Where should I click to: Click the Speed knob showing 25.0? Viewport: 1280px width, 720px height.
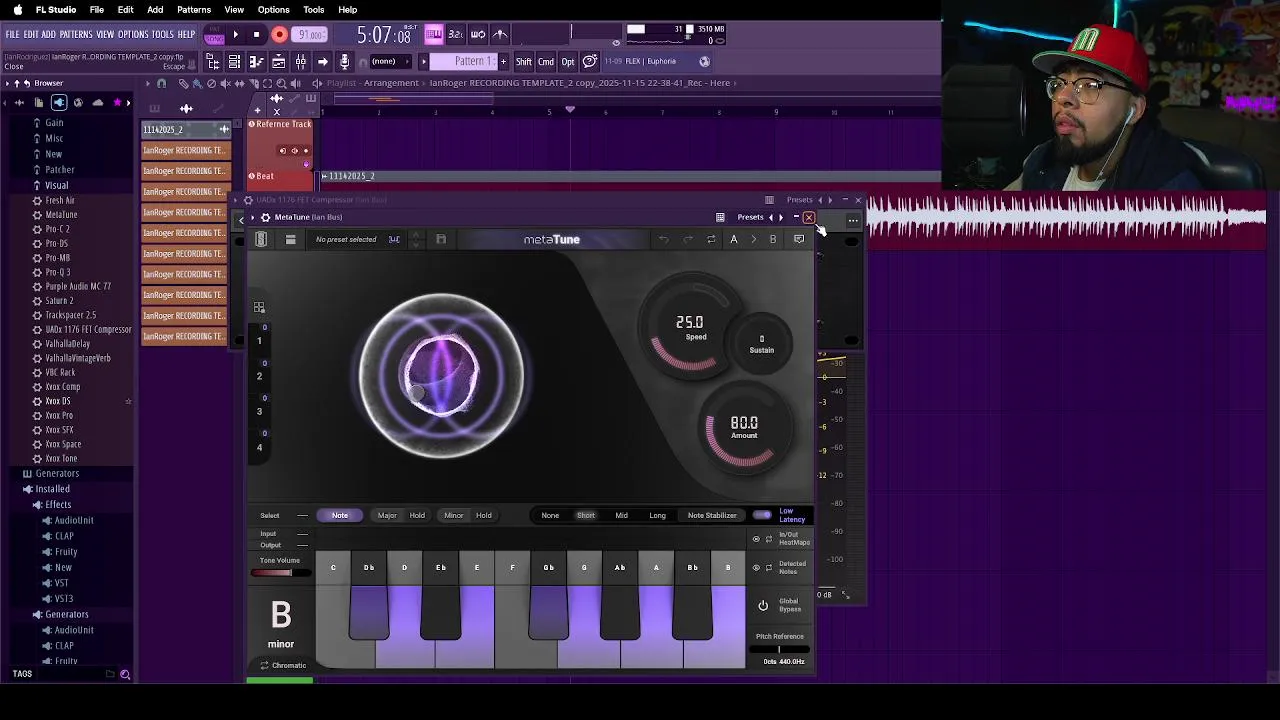(690, 327)
